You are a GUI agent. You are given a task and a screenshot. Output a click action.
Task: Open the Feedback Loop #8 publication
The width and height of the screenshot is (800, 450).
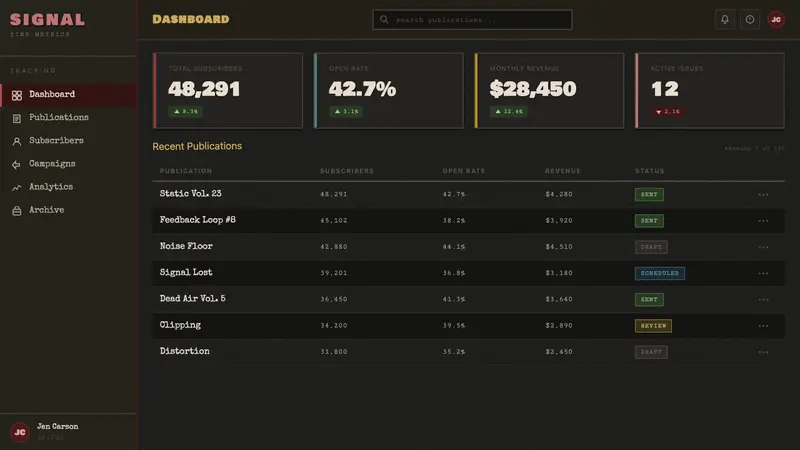pyautogui.click(x=197, y=220)
